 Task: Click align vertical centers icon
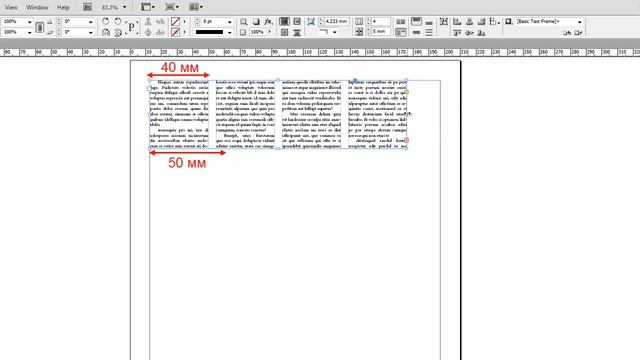(x=469, y=32)
